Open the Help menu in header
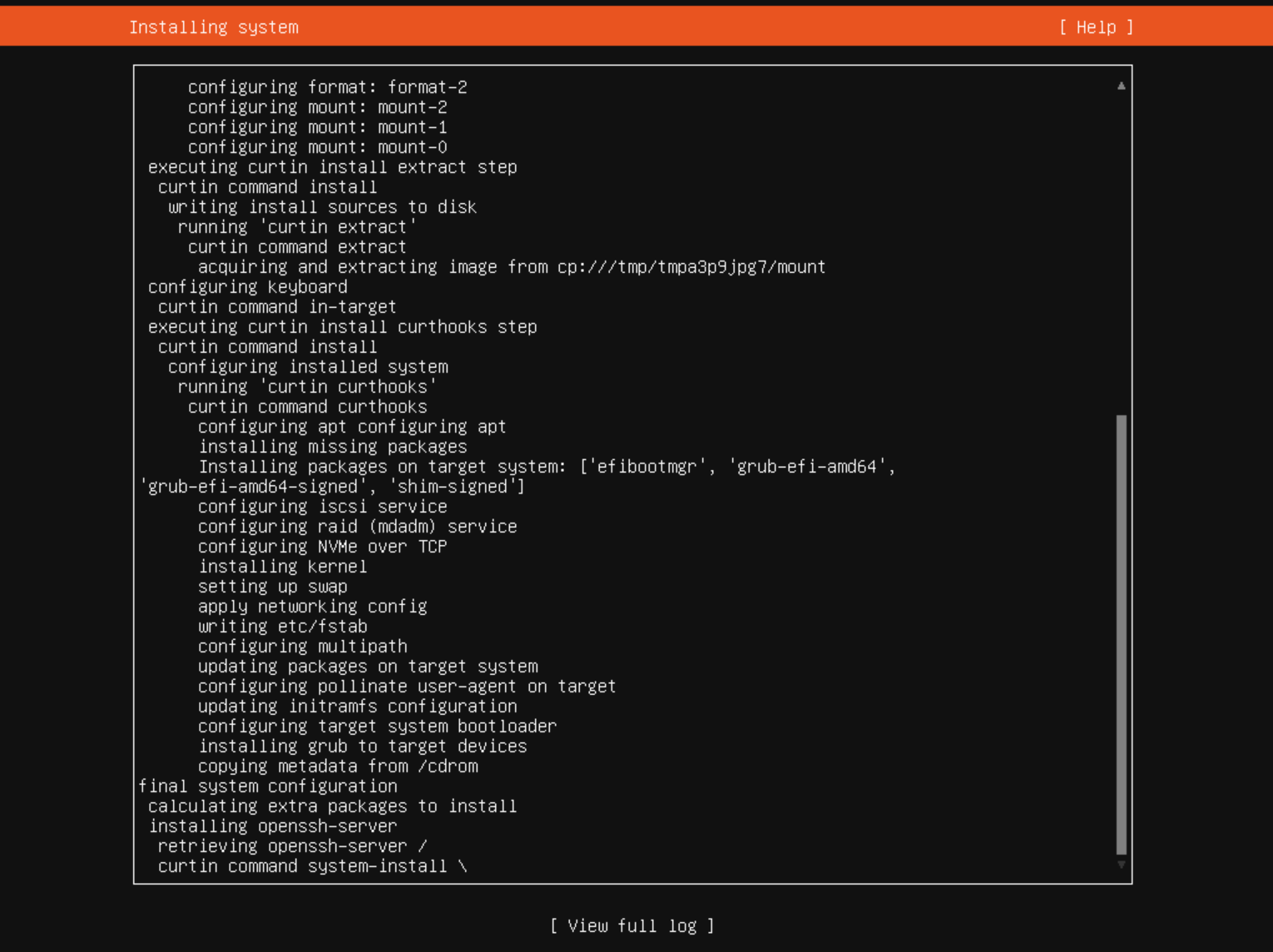 (x=1095, y=27)
